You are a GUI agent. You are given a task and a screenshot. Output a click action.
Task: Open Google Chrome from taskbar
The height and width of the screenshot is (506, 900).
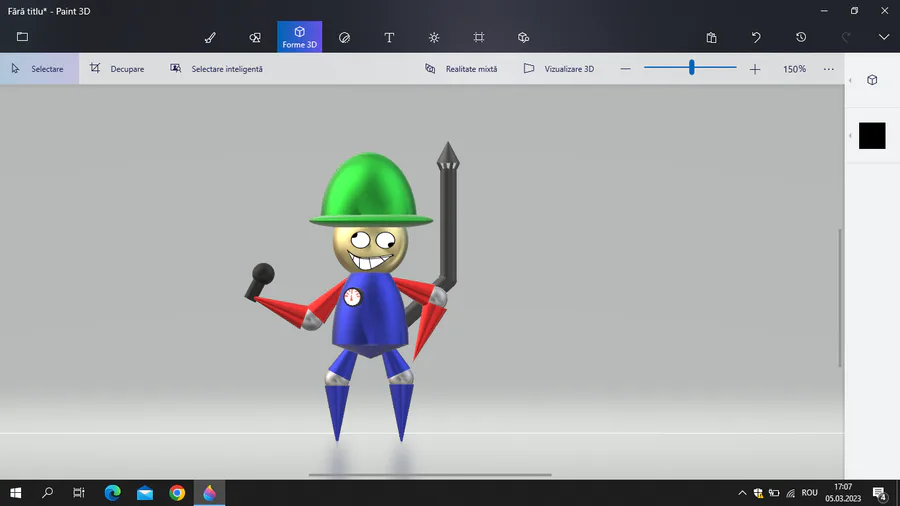point(177,493)
